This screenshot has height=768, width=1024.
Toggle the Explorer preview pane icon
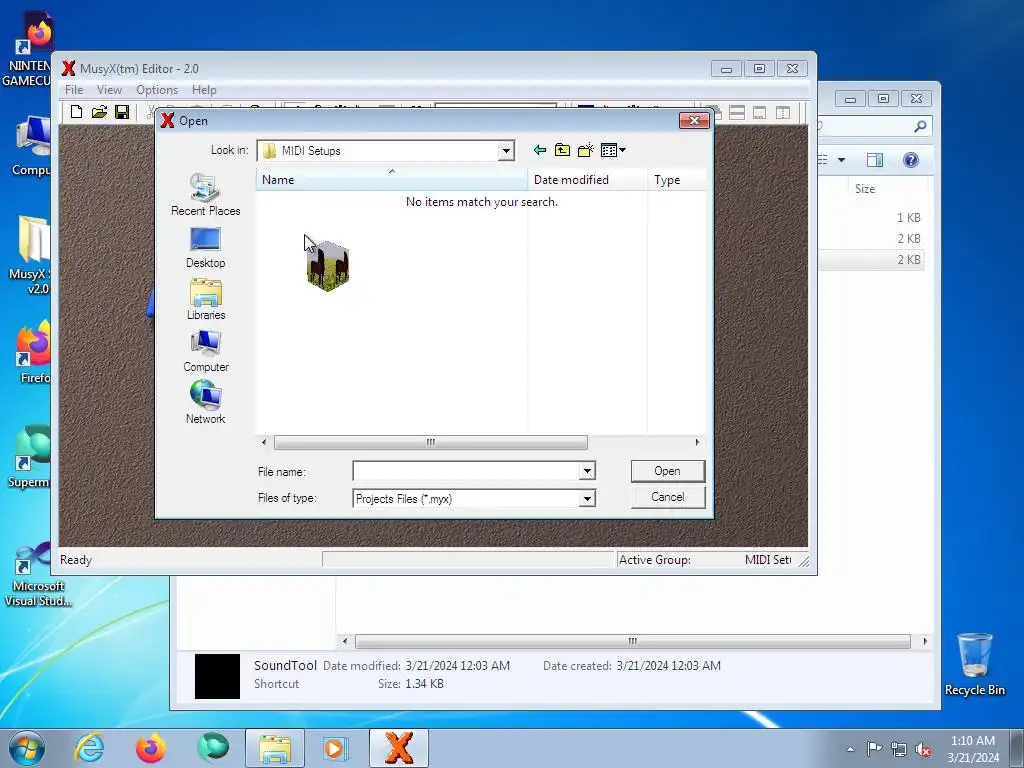pyautogui.click(x=874, y=160)
